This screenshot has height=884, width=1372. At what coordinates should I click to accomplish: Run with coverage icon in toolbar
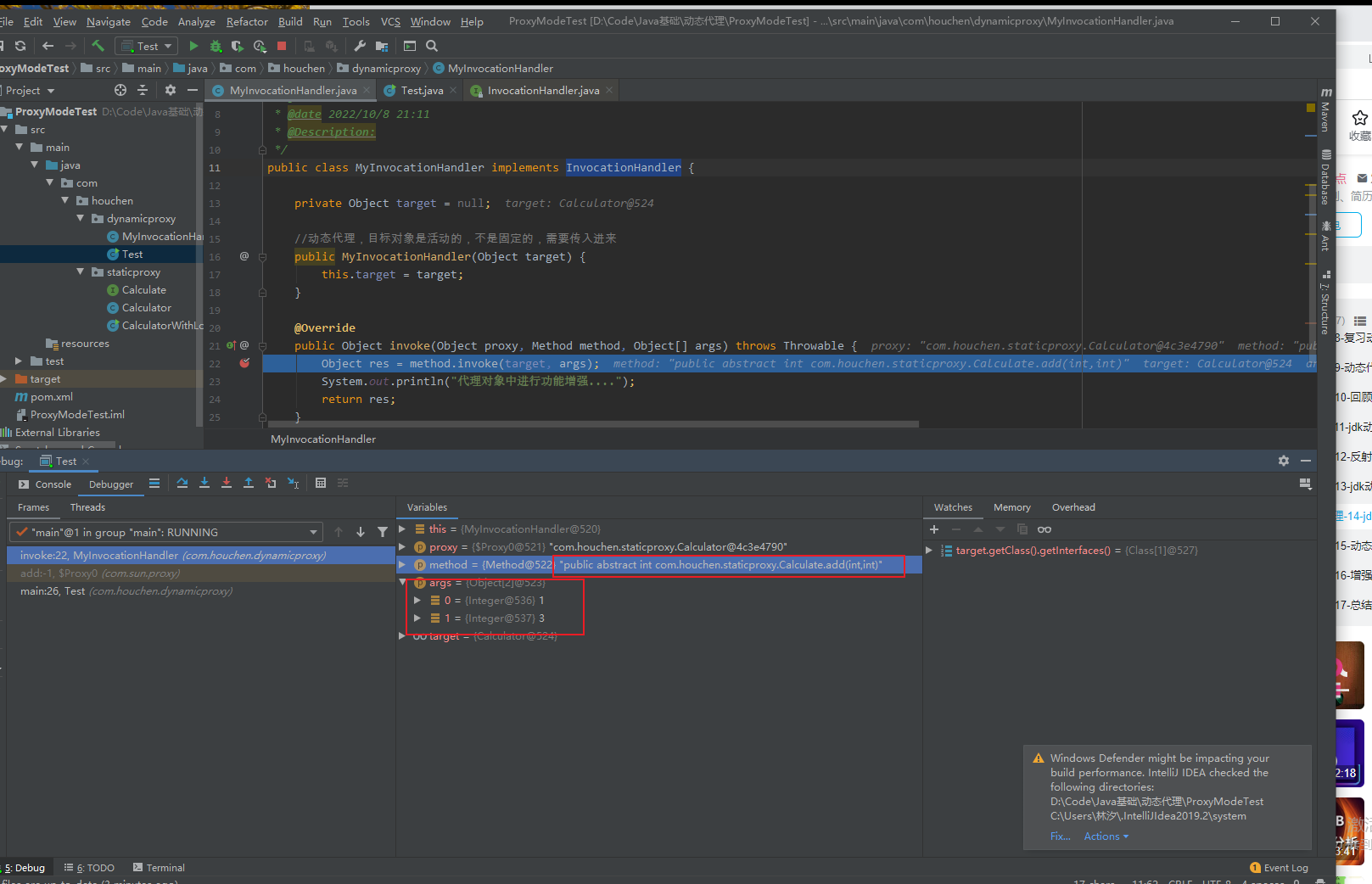point(238,46)
